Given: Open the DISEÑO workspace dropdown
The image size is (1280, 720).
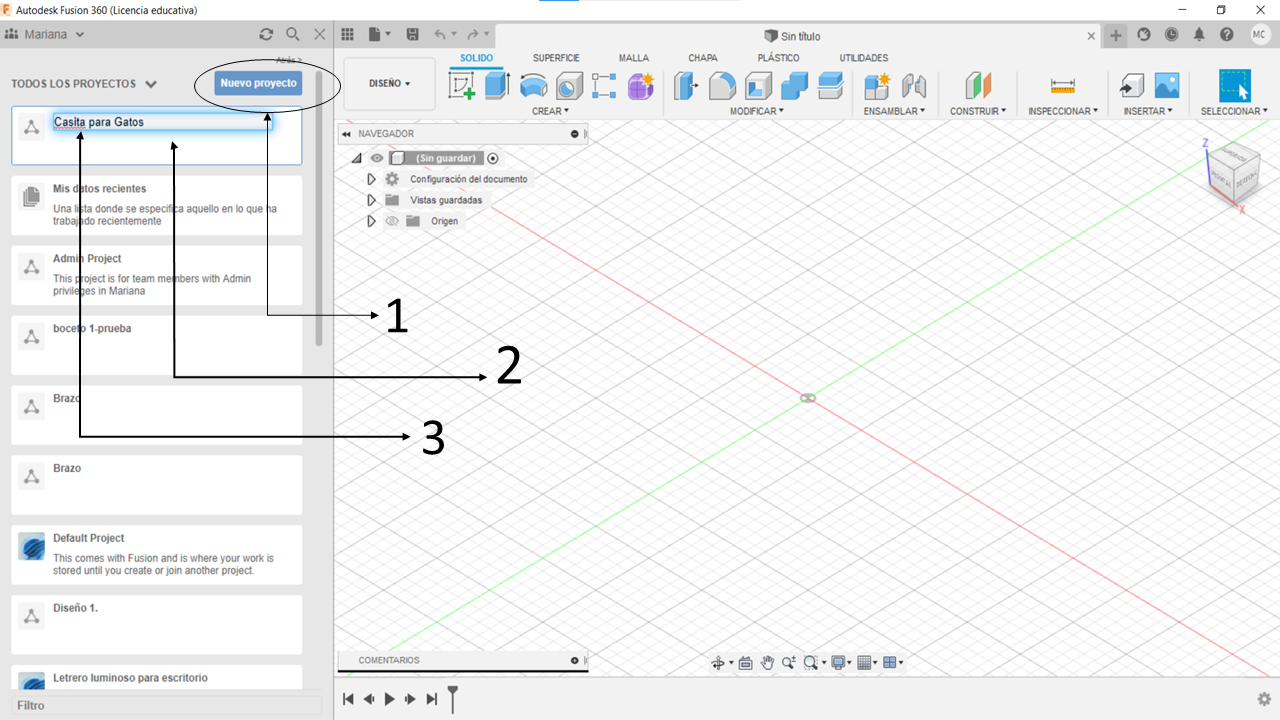Looking at the screenshot, I should coord(390,84).
